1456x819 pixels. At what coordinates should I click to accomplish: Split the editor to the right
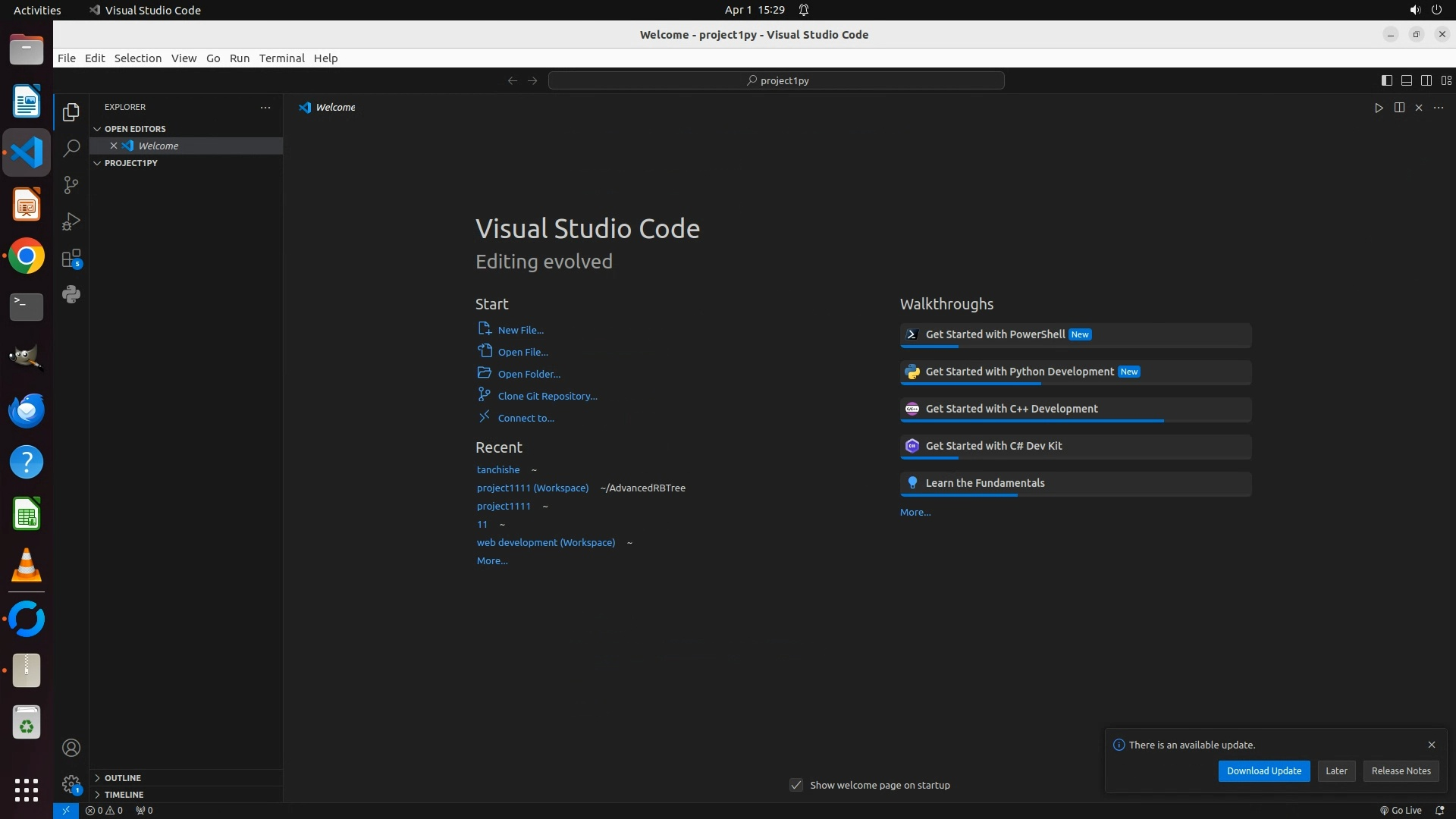pos(1399,108)
